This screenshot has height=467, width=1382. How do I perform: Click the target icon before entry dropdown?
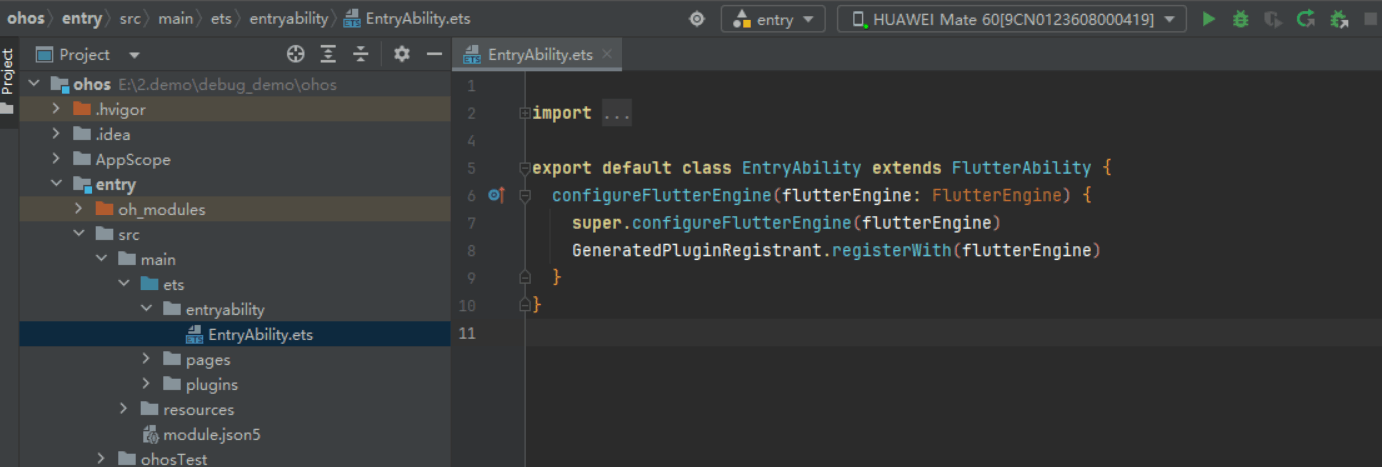pos(697,19)
